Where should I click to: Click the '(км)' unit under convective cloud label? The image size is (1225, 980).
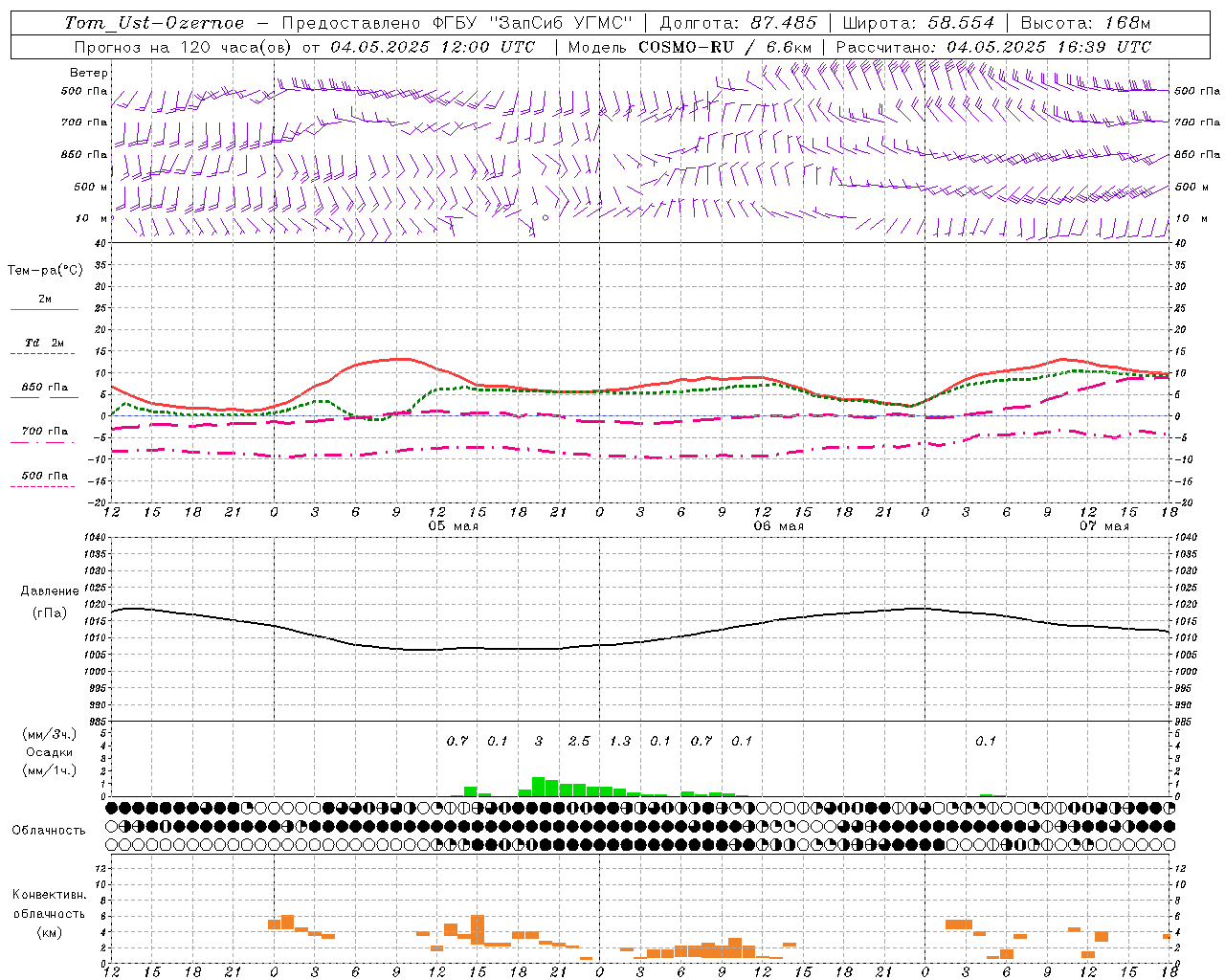pos(49,932)
